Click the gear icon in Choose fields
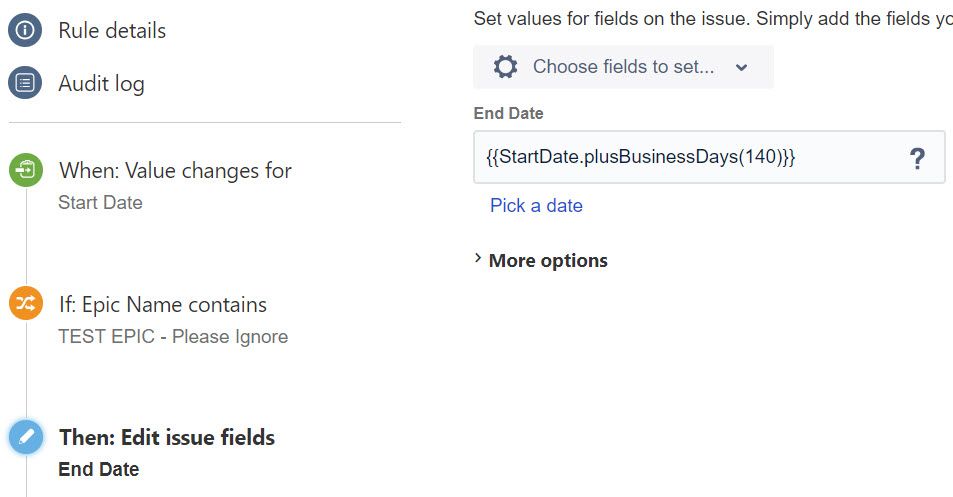The height and width of the screenshot is (497, 953). (x=505, y=67)
